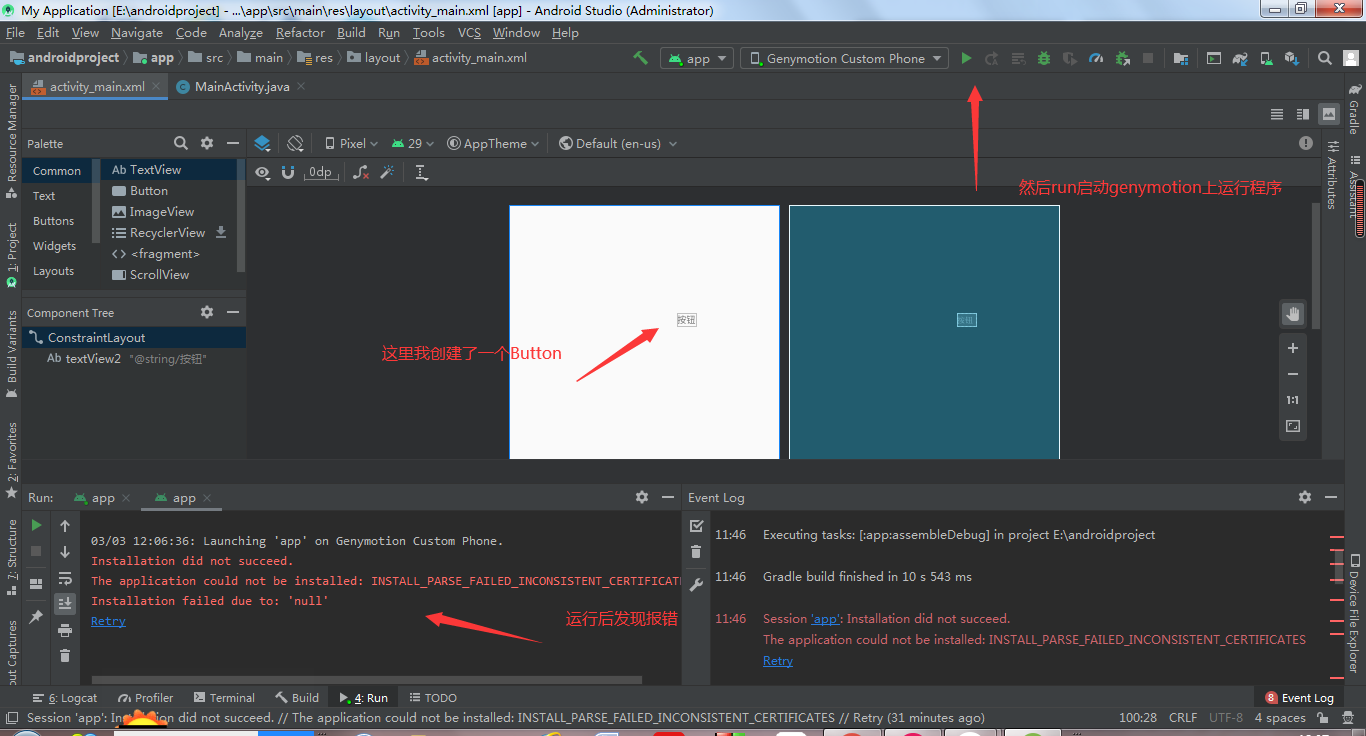
Task: Zoom in on the layout preview
Action: [1292, 348]
